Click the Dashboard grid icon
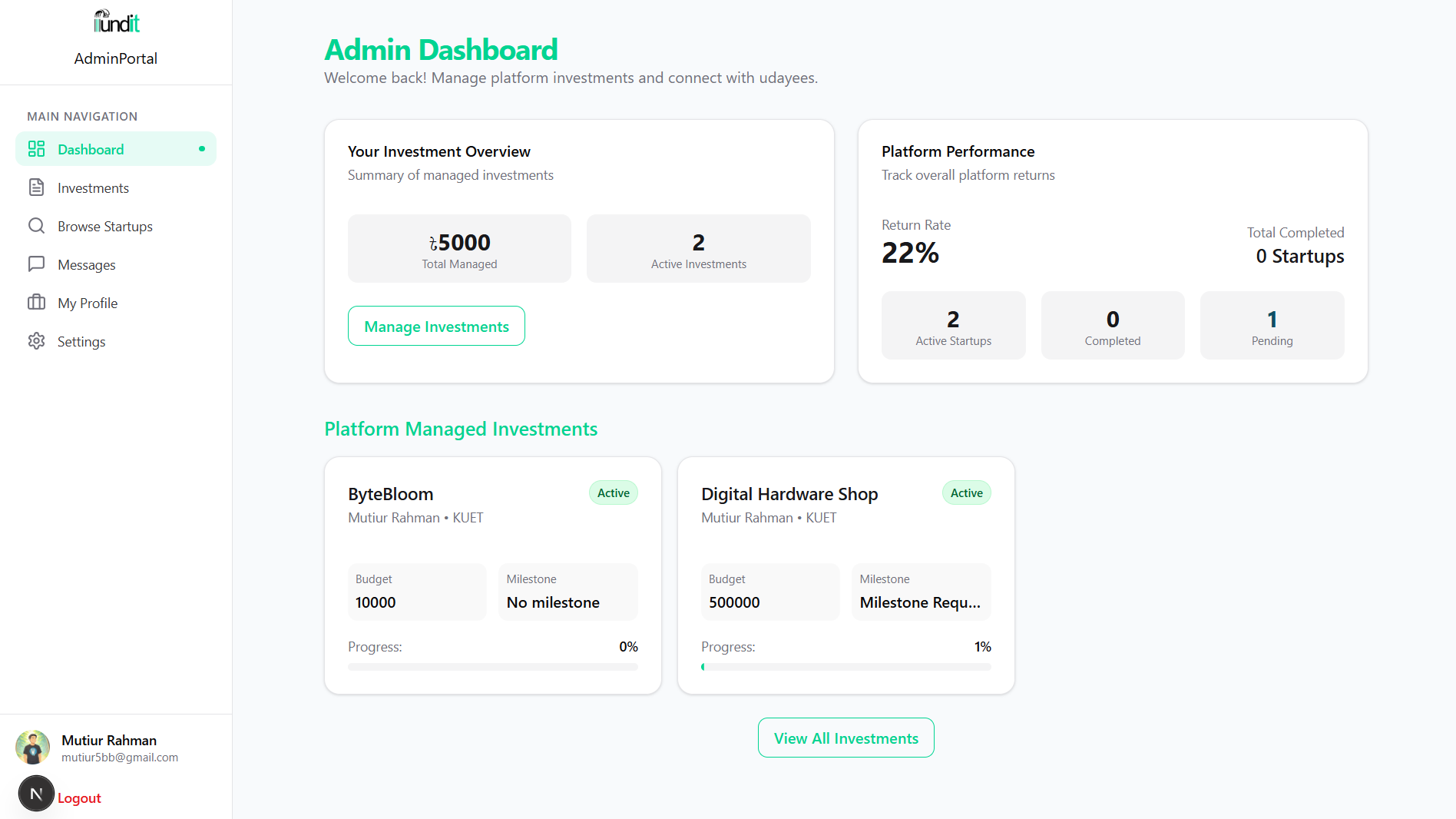This screenshot has height=819, width=1456. pyautogui.click(x=36, y=149)
